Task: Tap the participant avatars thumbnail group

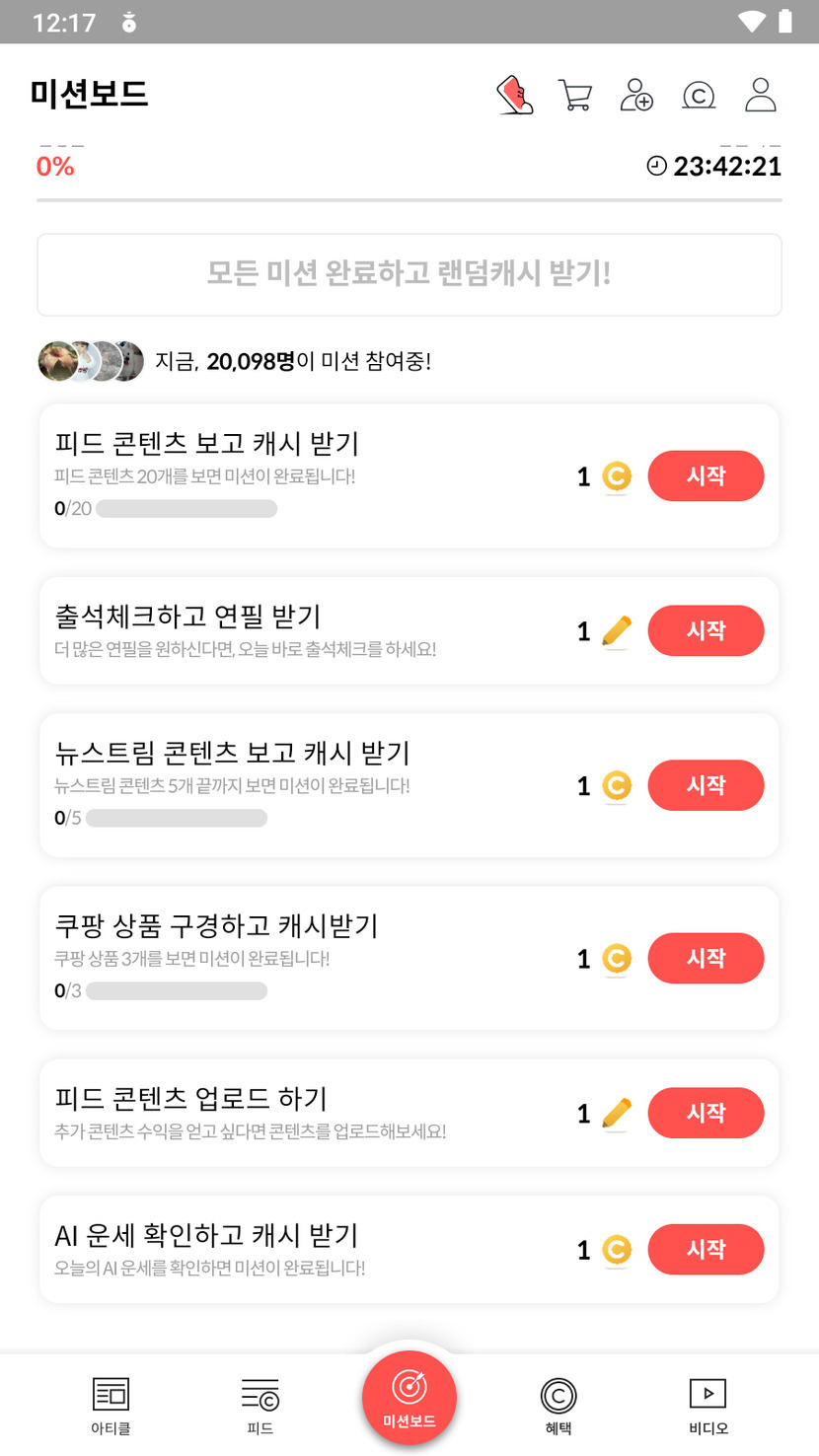Action: [91, 361]
